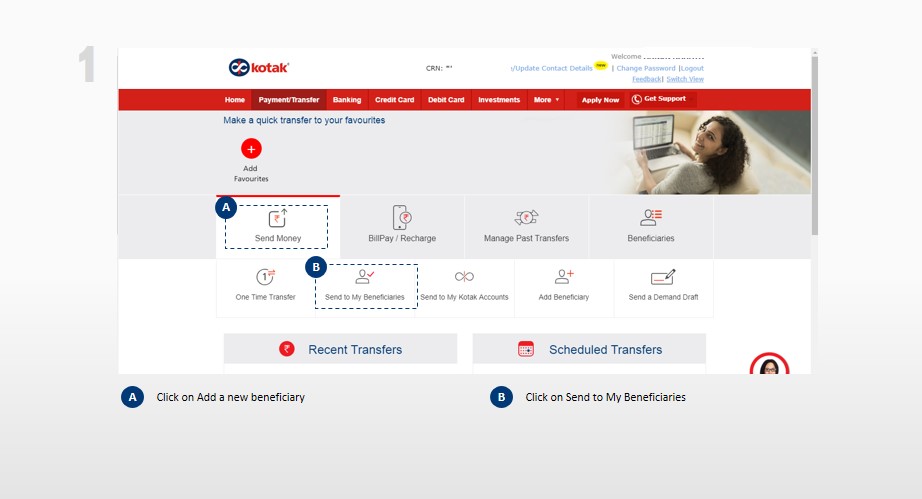Open the Send Money option
Viewport: 922px width, 499px height.
[x=278, y=226]
